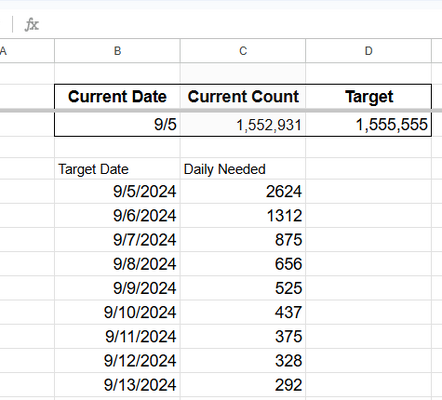The width and height of the screenshot is (442, 400).
Task: Select the Daily Needed label cell
Action: click(x=243, y=169)
